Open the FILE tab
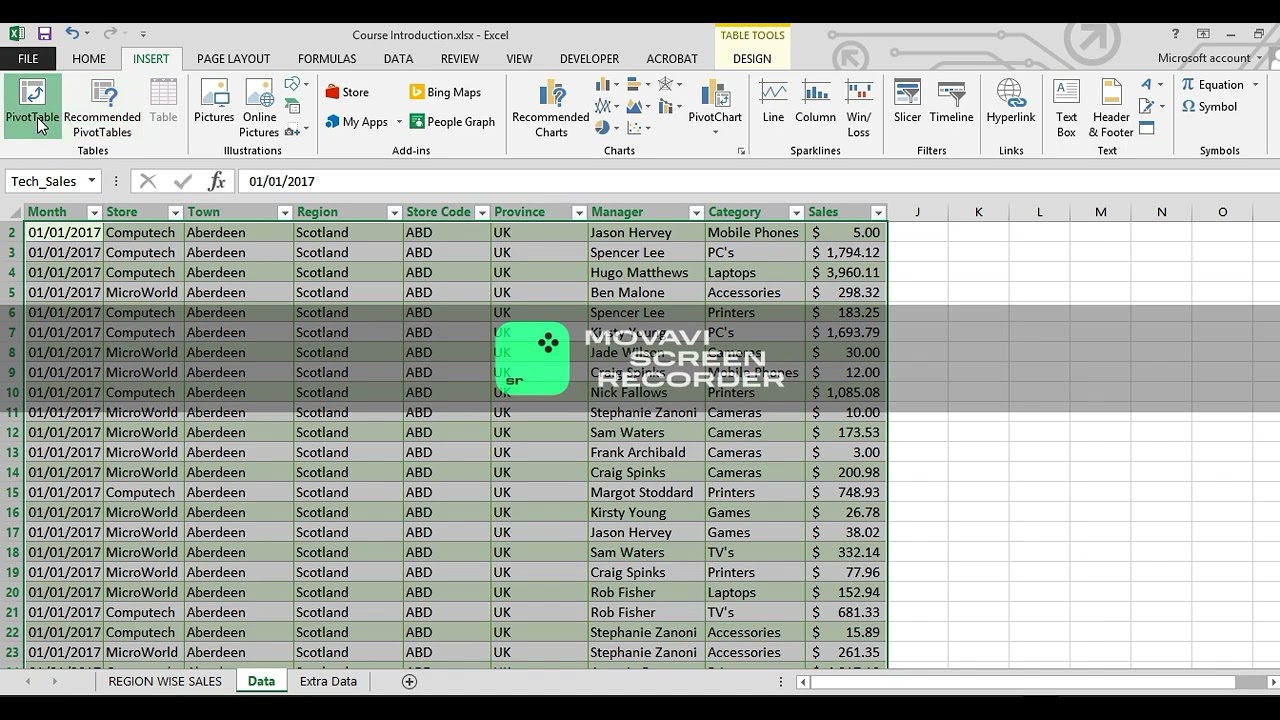The height and width of the screenshot is (720, 1280). [28, 59]
